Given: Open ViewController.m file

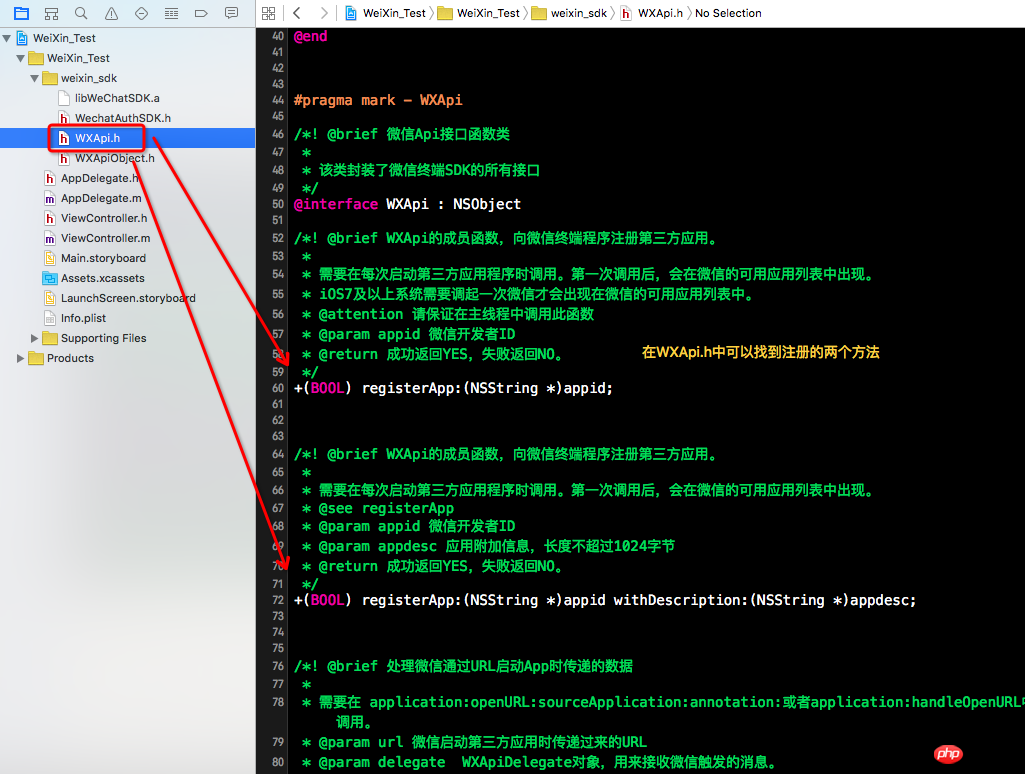Looking at the screenshot, I should 105,239.
